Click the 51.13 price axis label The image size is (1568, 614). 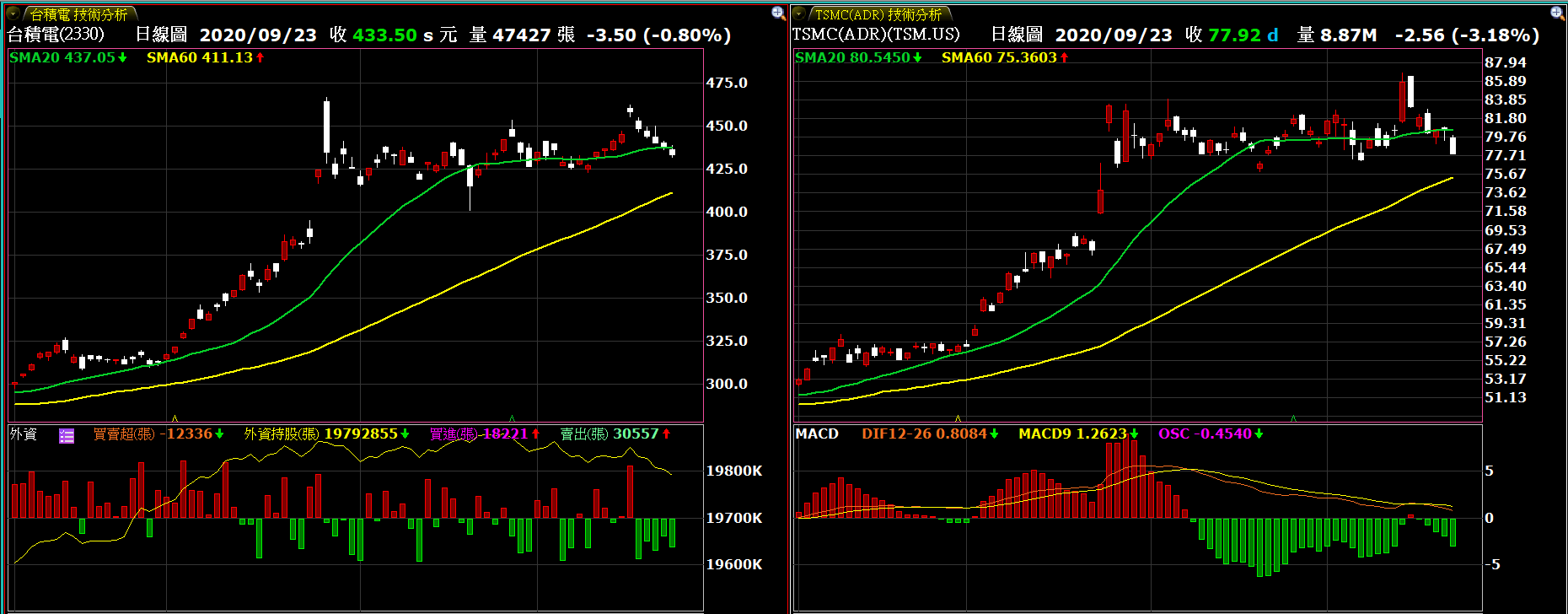point(1506,397)
